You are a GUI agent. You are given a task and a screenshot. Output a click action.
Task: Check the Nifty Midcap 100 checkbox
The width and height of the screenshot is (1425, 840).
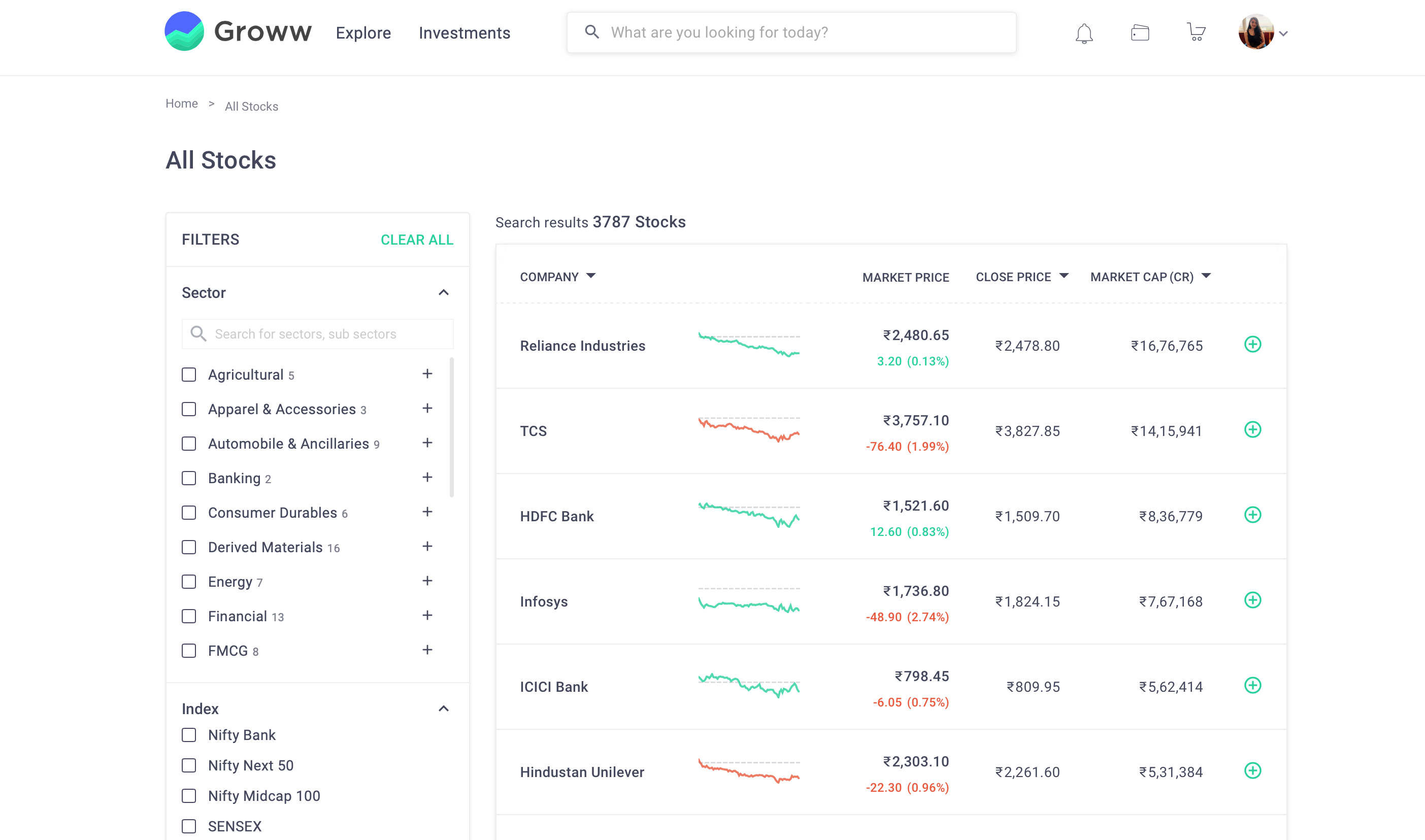click(x=189, y=796)
